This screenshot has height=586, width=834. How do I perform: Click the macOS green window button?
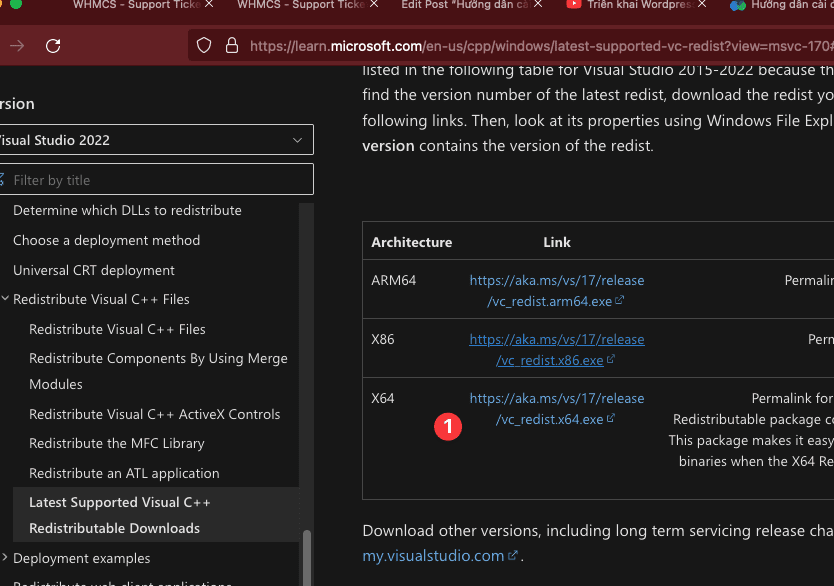click(15, 5)
